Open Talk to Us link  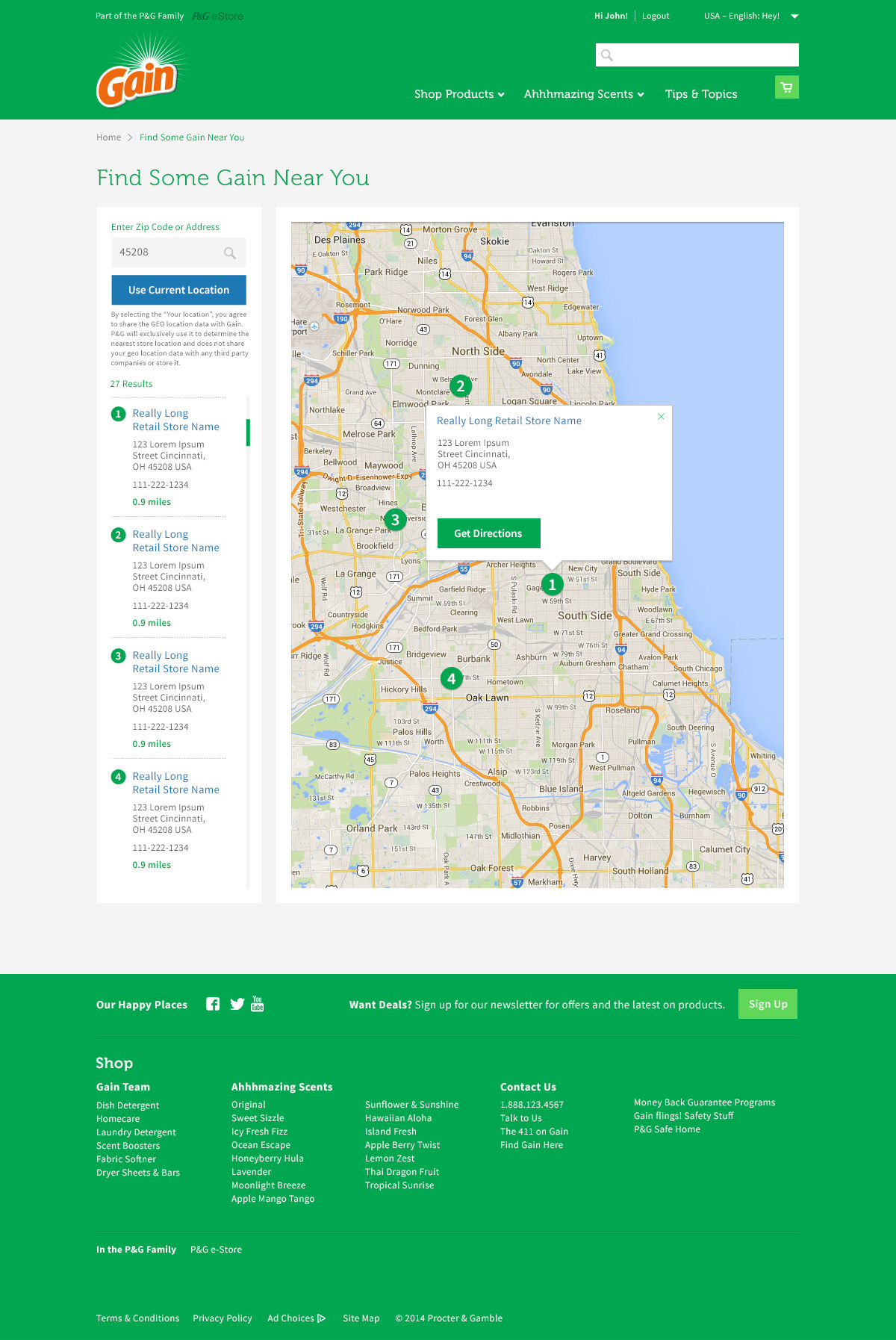(x=521, y=1118)
